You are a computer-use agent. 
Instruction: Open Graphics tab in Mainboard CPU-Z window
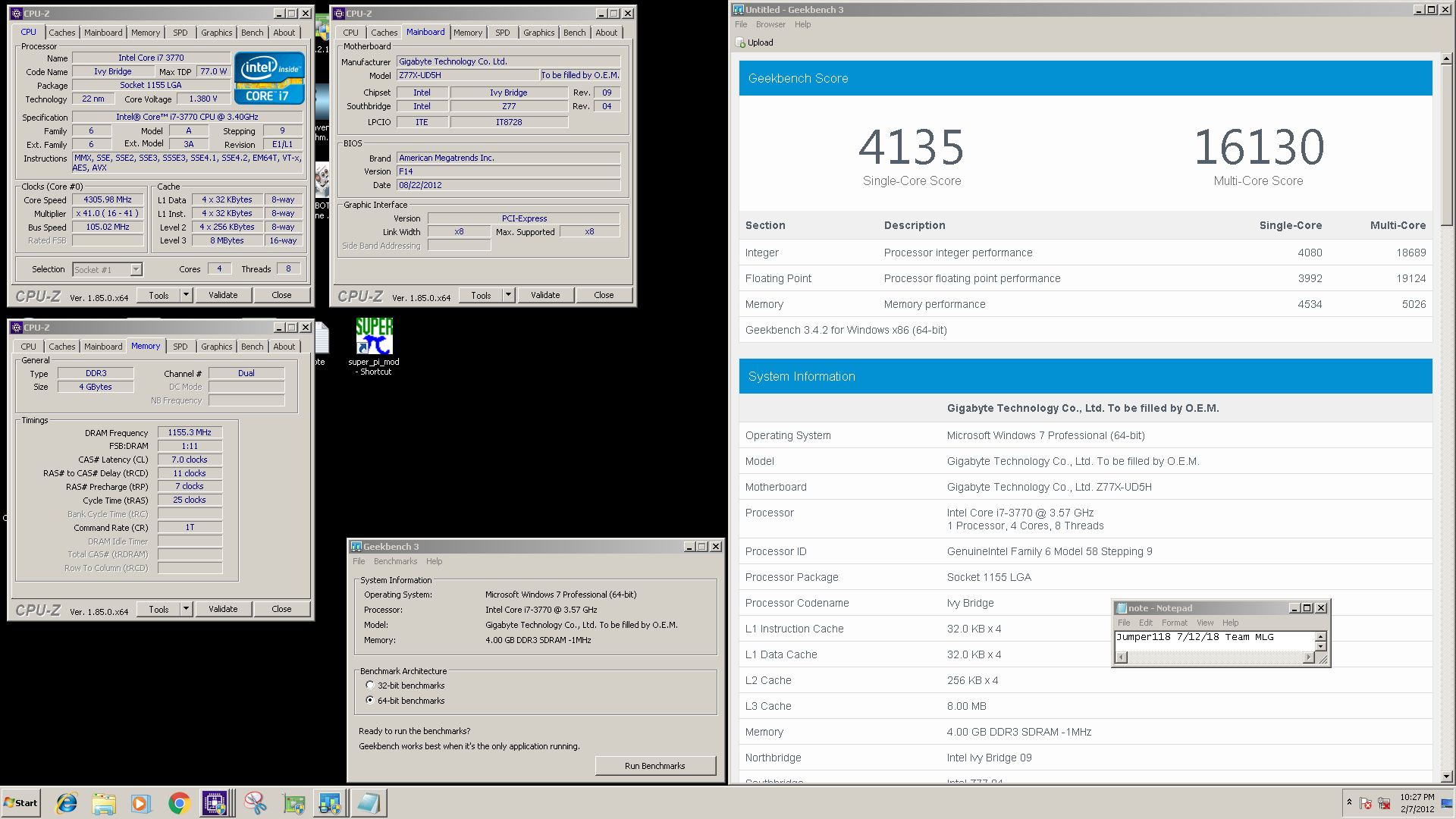pos(538,33)
